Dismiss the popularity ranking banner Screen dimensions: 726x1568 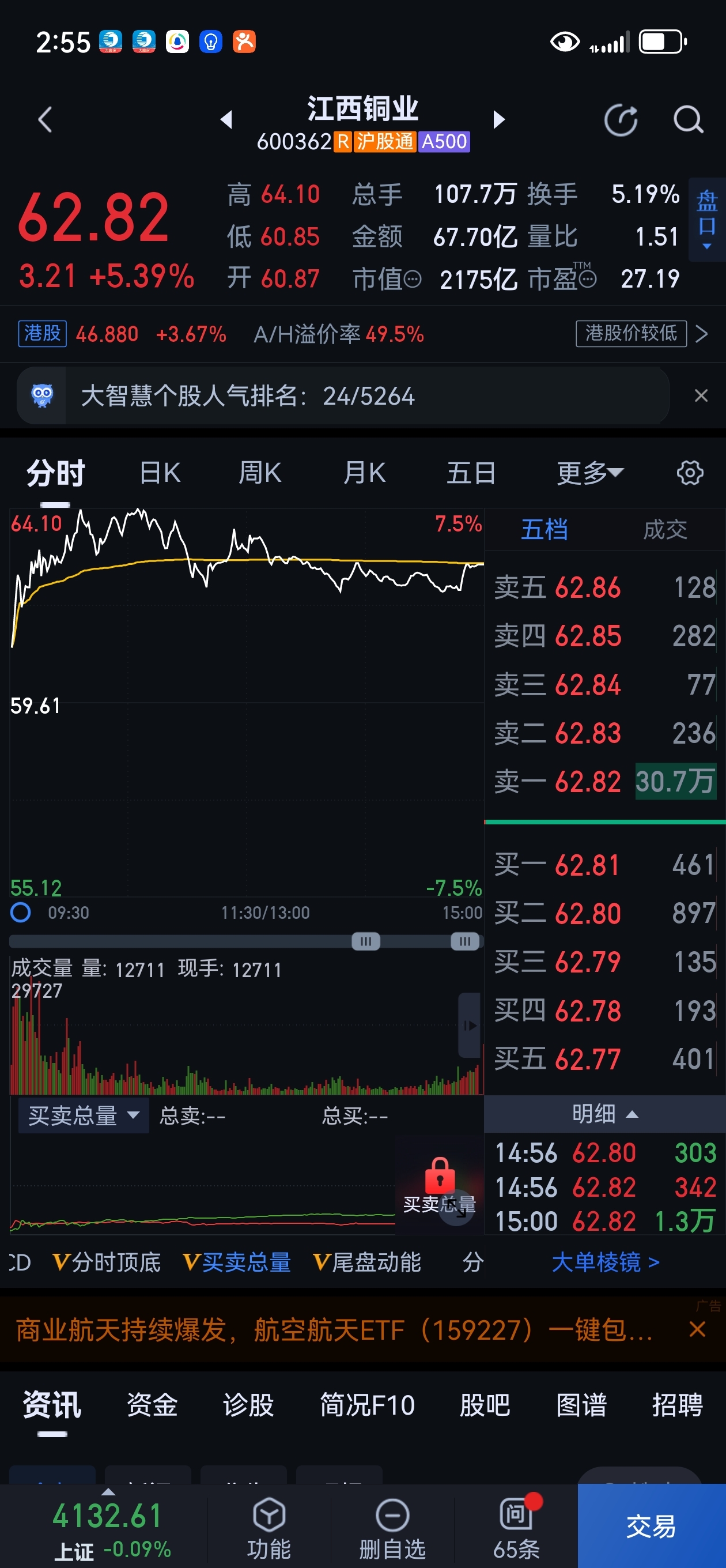click(701, 395)
